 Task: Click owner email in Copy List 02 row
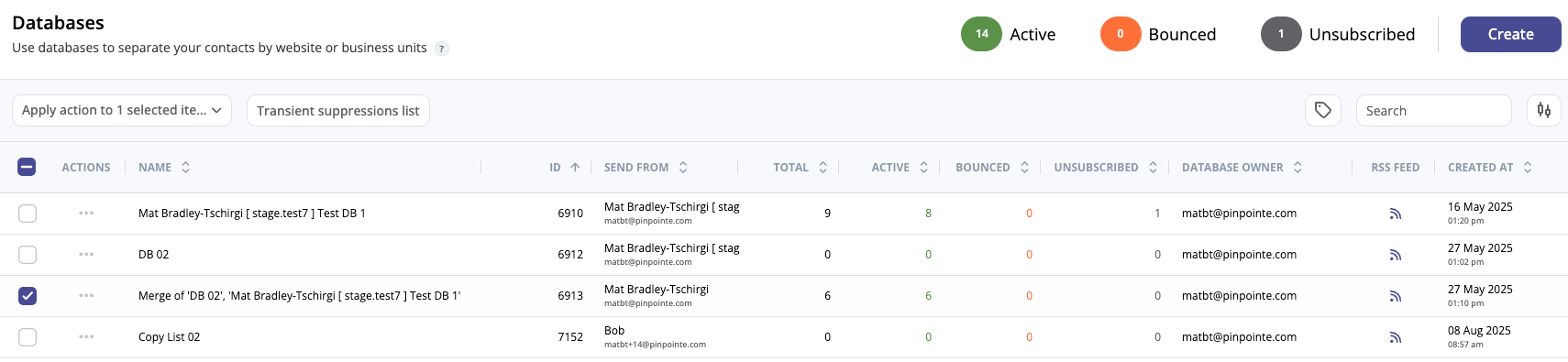(1239, 337)
